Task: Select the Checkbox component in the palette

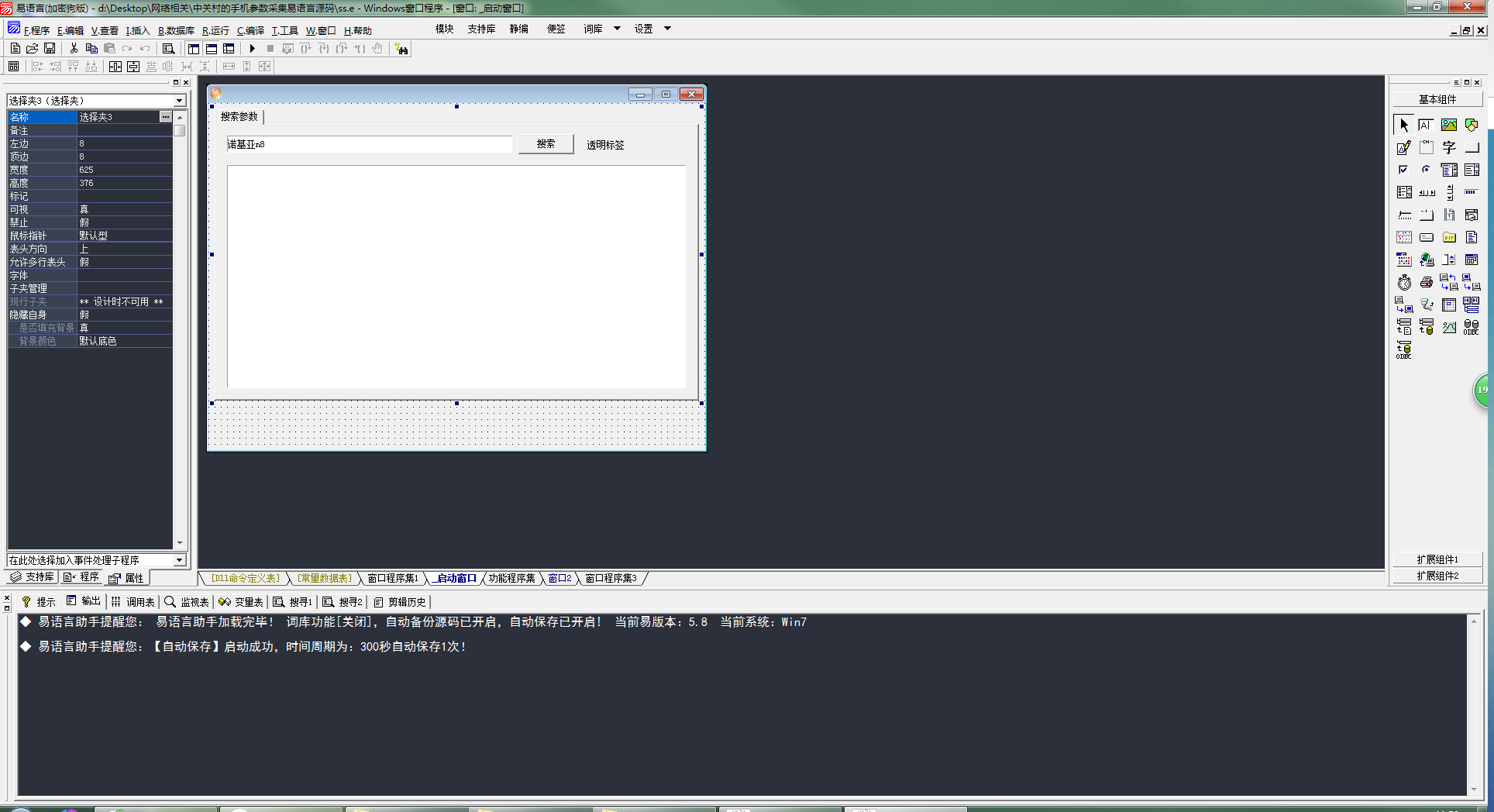Action: [1403, 170]
